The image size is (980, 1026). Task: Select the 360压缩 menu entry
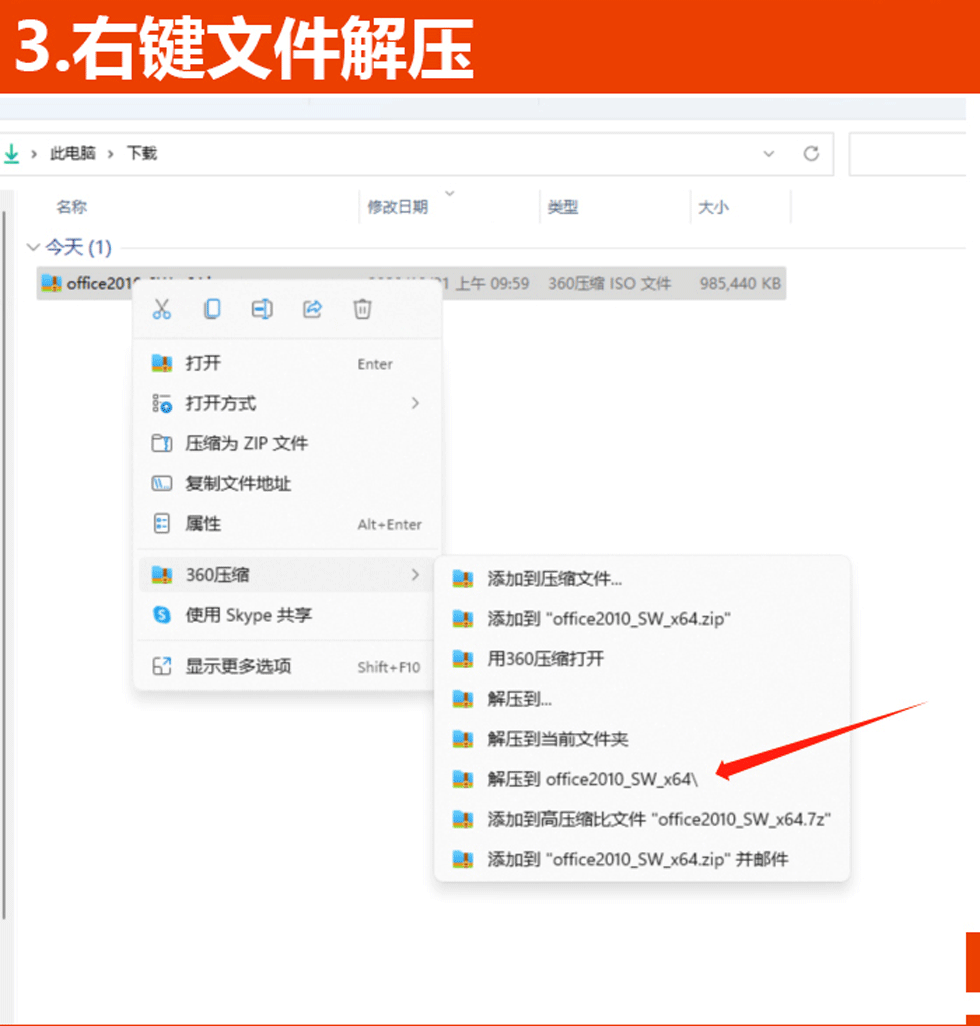[x=288, y=575]
